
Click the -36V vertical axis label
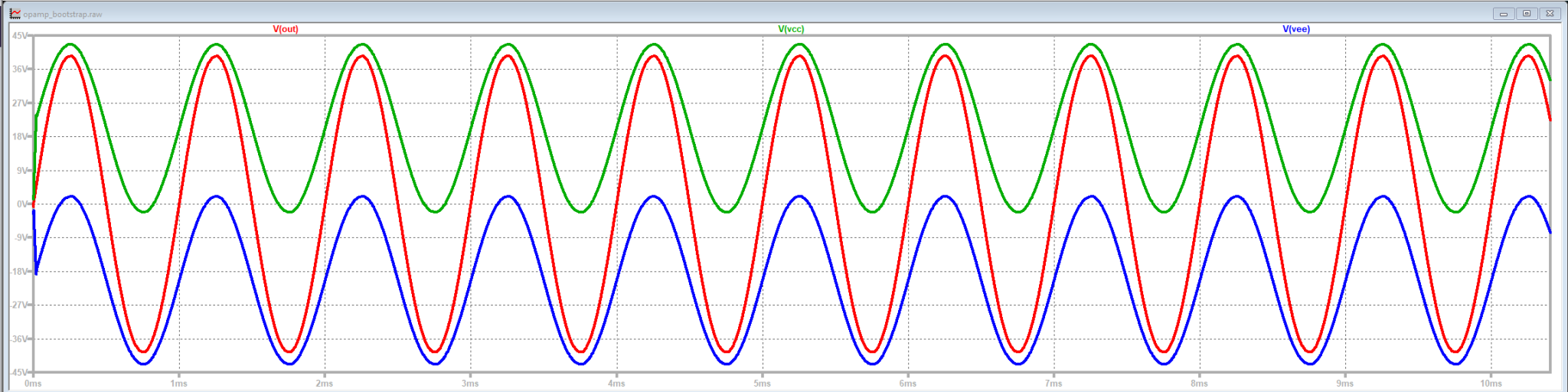(x=18, y=338)
